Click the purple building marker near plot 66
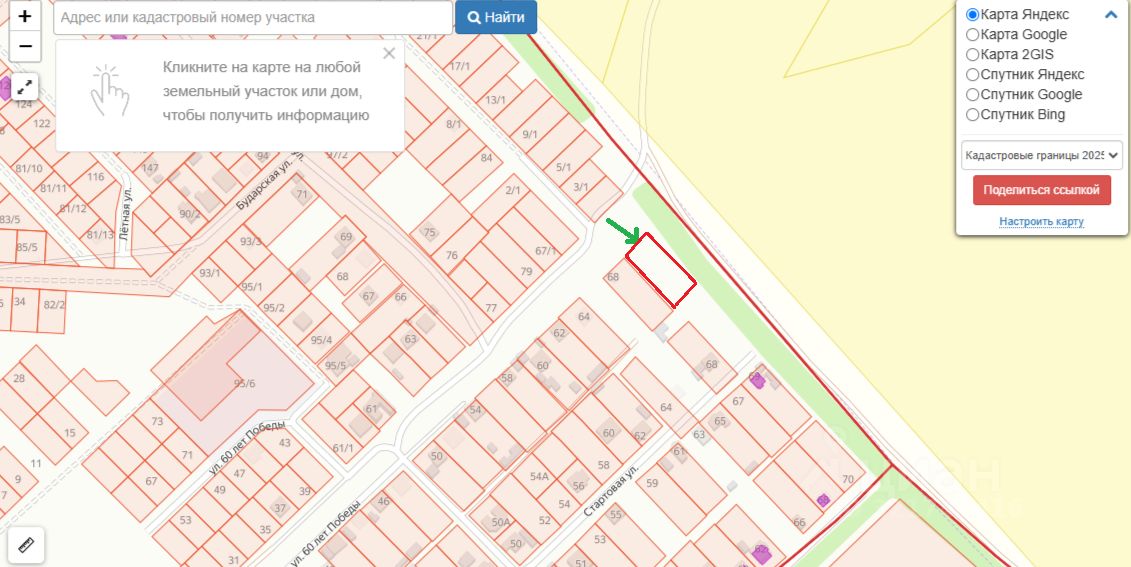Image resolution: width=1131 pixels, height=567 pixels. [823, 500]
